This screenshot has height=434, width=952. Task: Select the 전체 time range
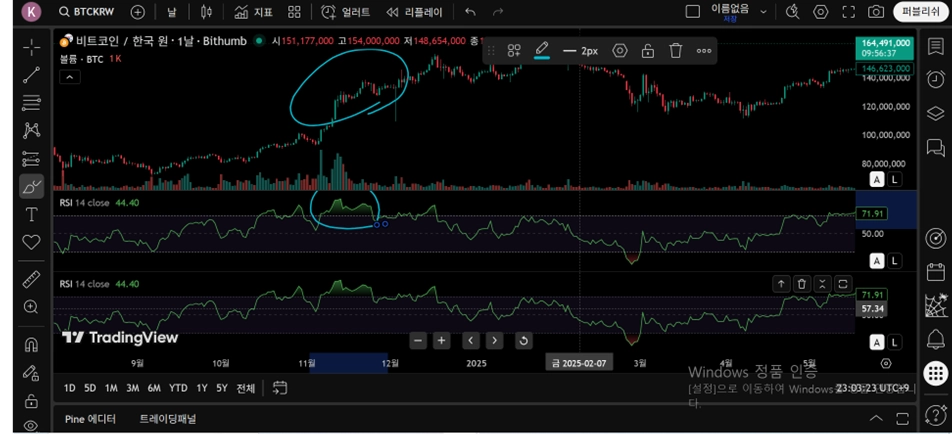click(x=245, y=388)
